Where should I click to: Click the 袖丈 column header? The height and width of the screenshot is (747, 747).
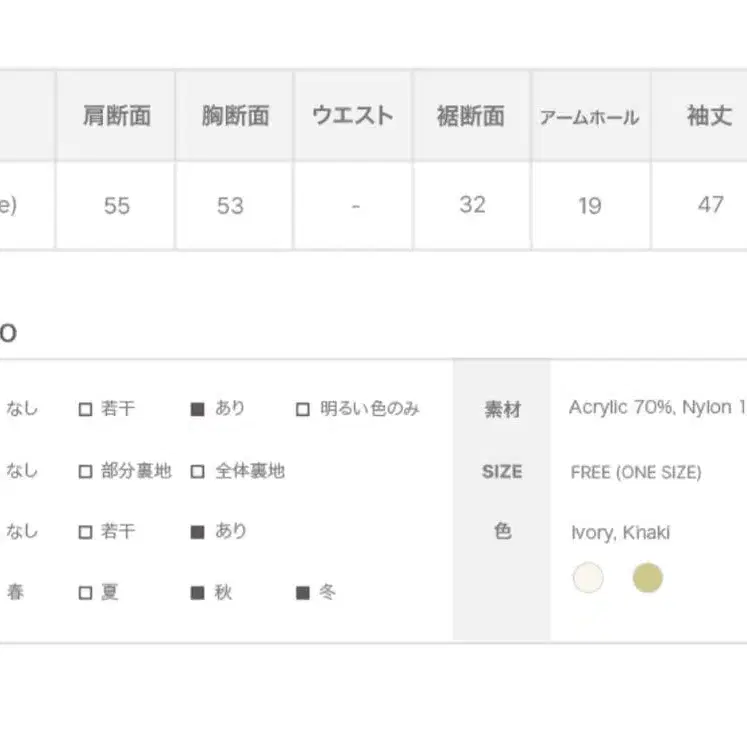[709, 116]
